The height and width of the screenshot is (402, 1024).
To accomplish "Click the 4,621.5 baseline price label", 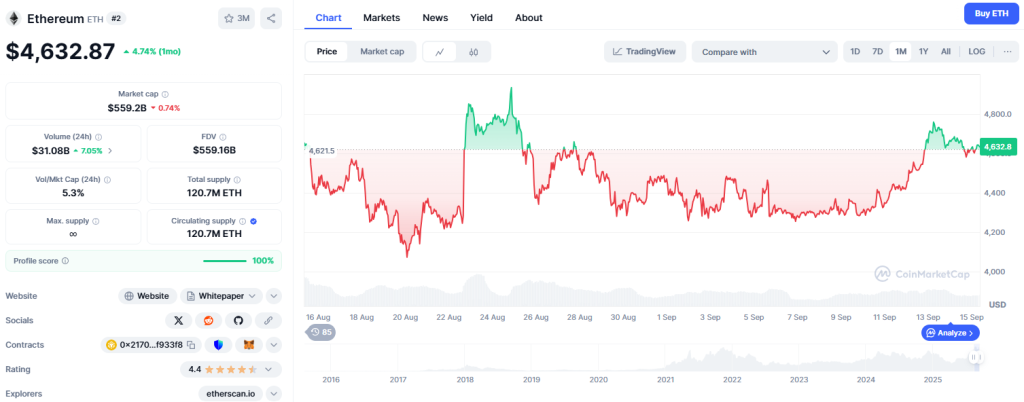I will (x=321, y=151).
